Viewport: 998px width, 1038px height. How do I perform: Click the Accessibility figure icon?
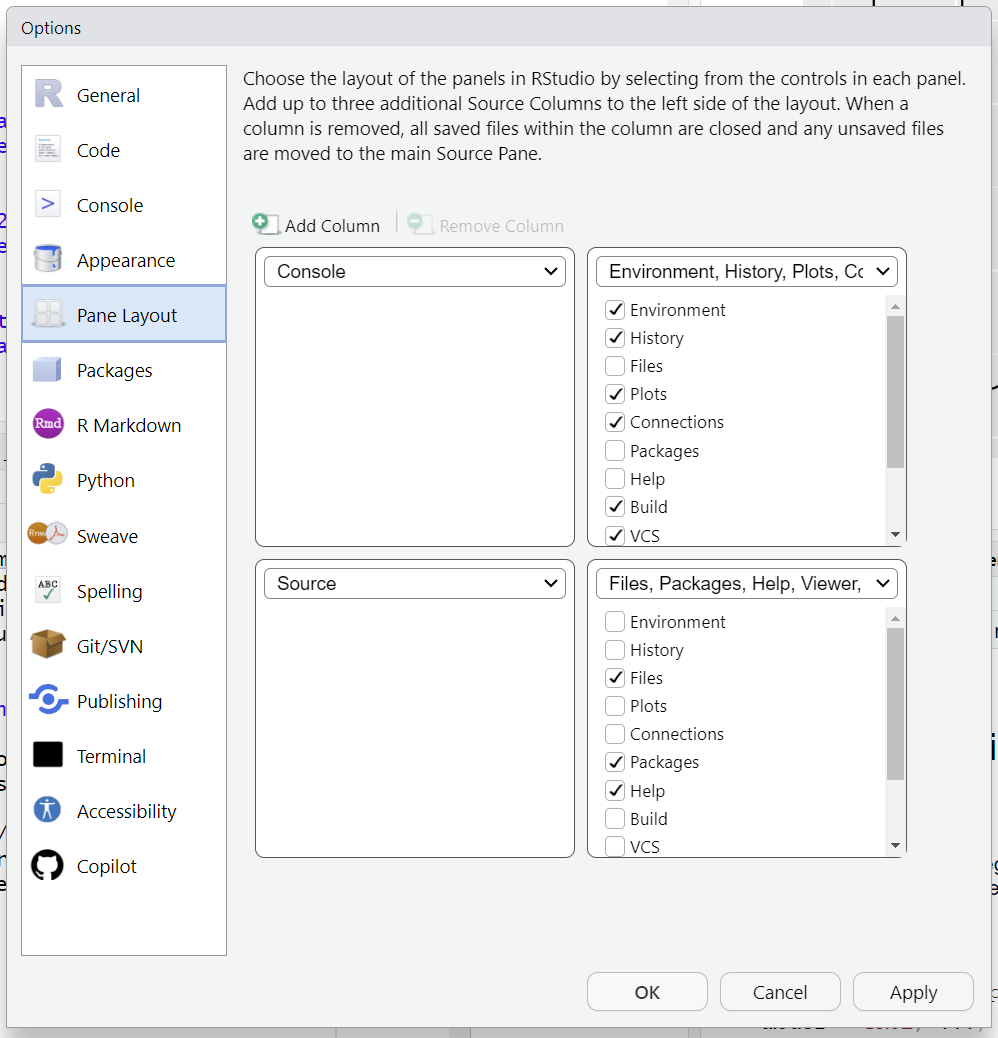48,810
